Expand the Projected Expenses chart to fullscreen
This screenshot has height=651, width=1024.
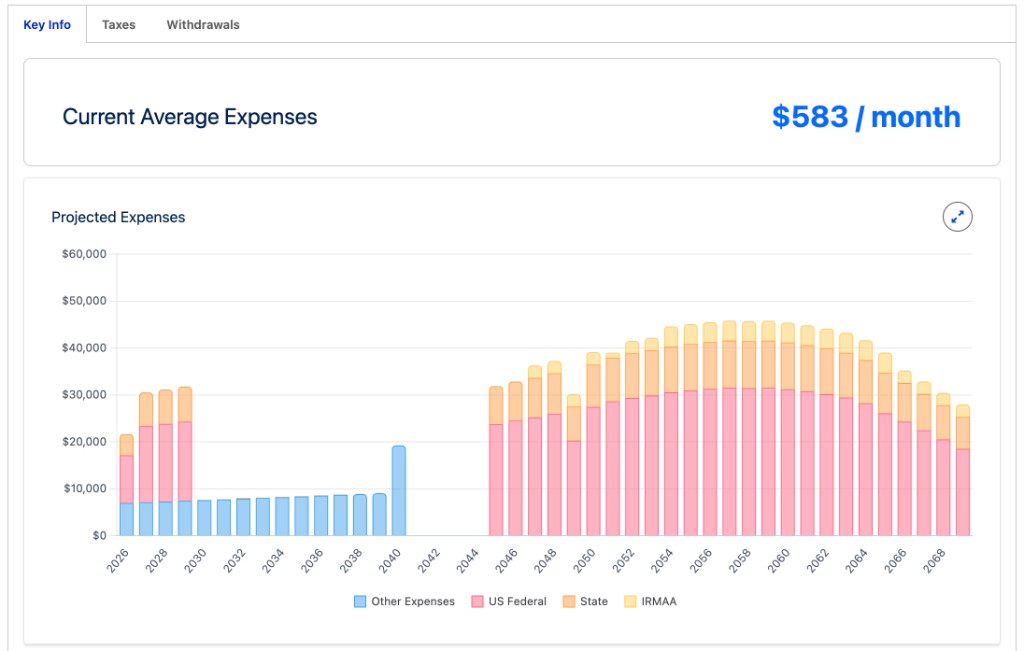click(x=957, y=217)
